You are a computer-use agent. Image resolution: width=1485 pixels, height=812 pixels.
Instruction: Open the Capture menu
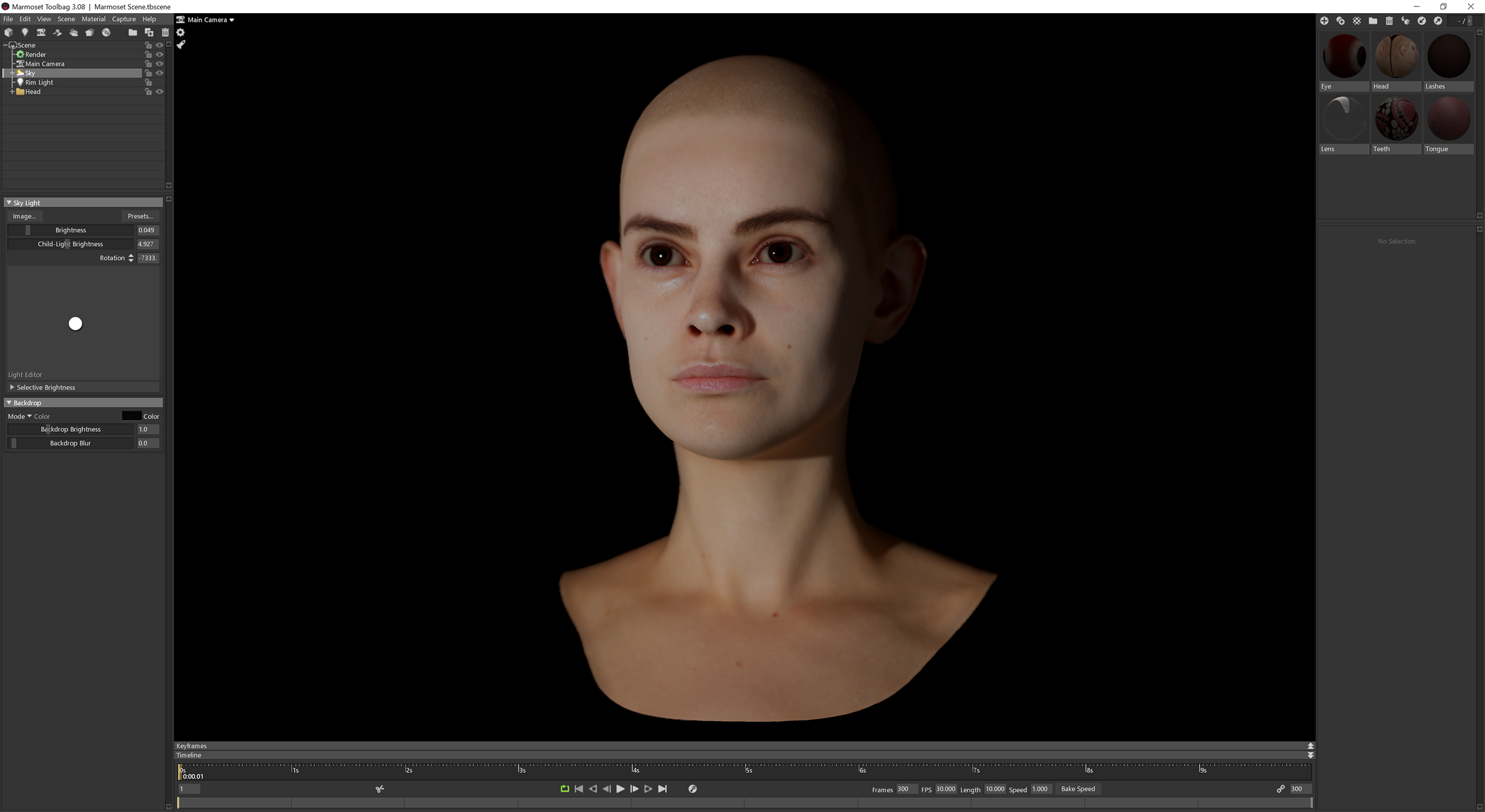click(x=124, y=19)
